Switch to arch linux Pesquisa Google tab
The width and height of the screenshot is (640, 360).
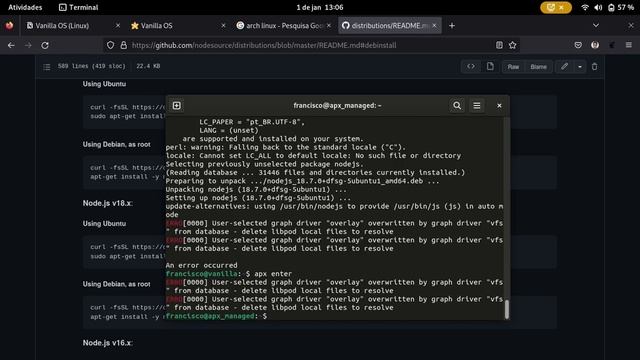point(284,26)
